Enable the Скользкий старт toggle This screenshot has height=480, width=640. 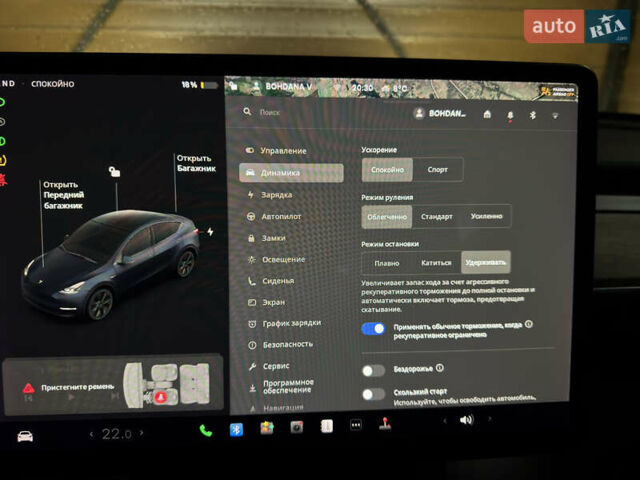tap(373, 394)
